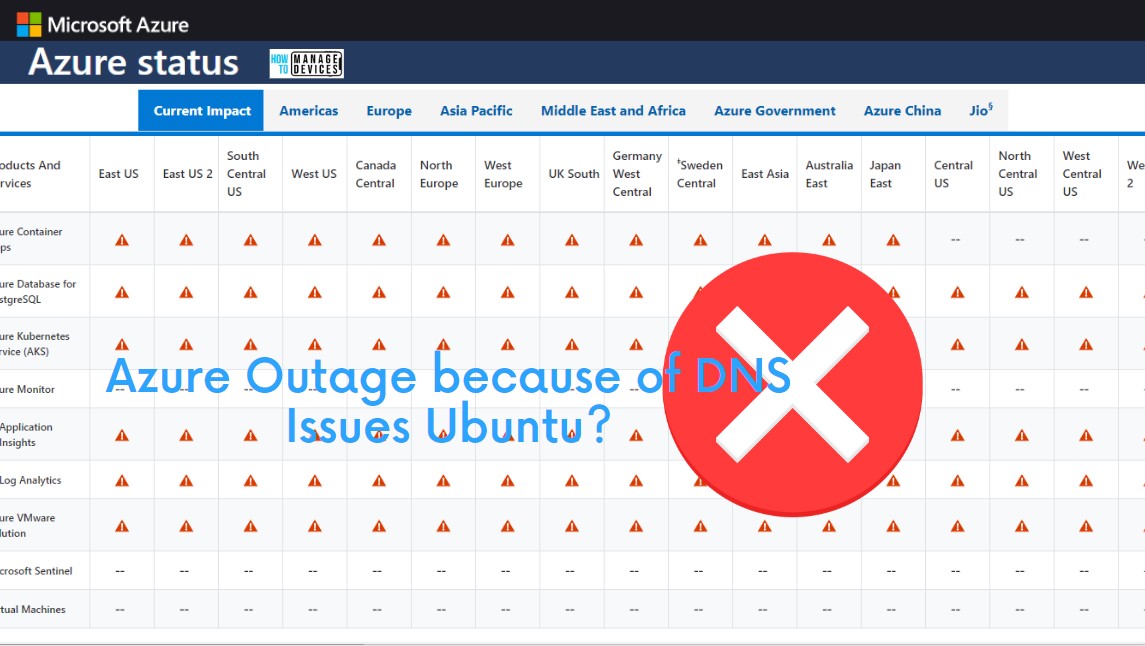1145x646 pixels.
Task: Click the East US 2 column header
Action: 188,174
